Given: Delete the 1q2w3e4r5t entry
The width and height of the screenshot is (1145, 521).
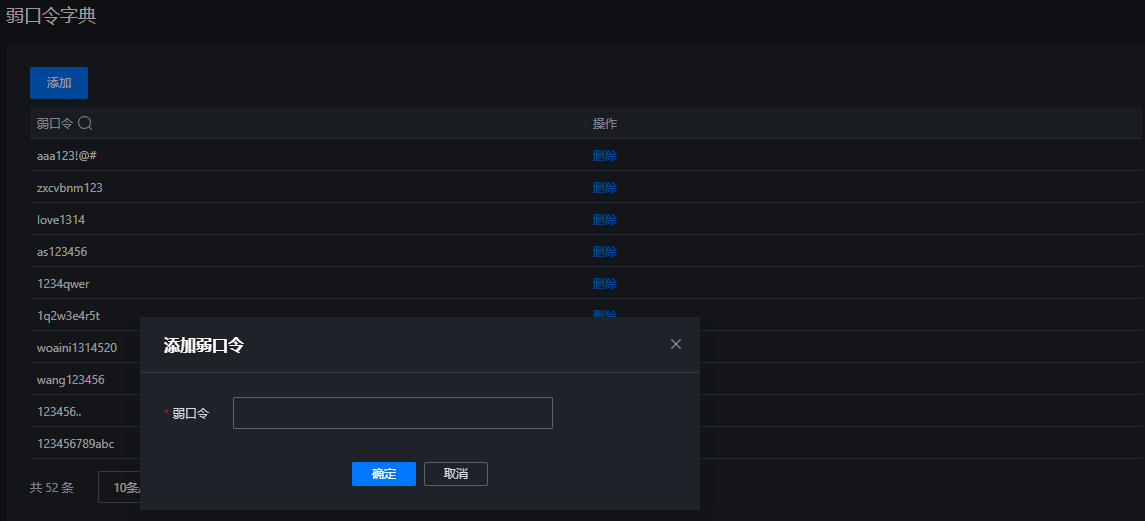Looking at the screenshot, I should (605, 314).
